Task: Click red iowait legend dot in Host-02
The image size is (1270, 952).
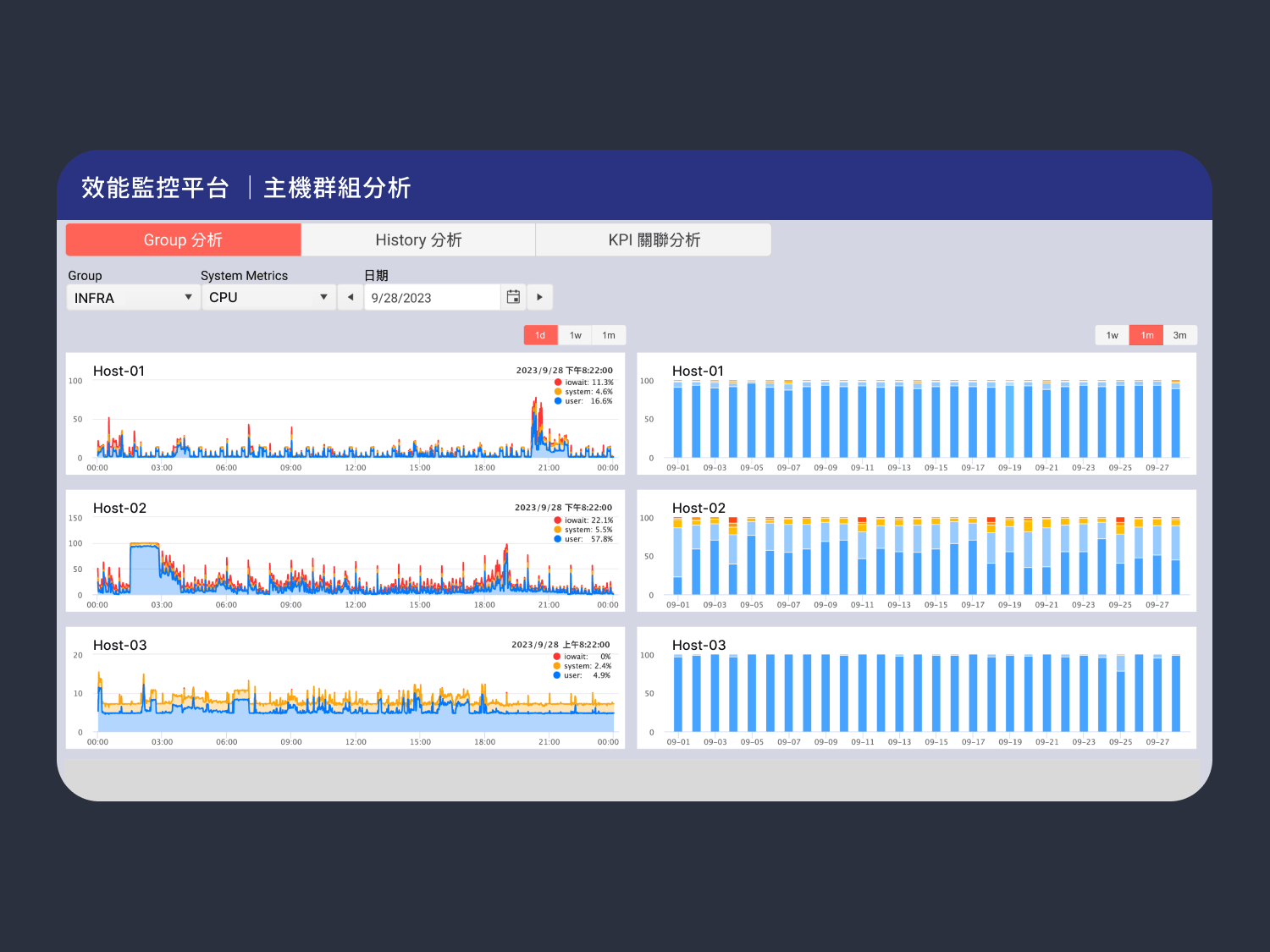Action: pyautogui.click(x=558, y=520)
